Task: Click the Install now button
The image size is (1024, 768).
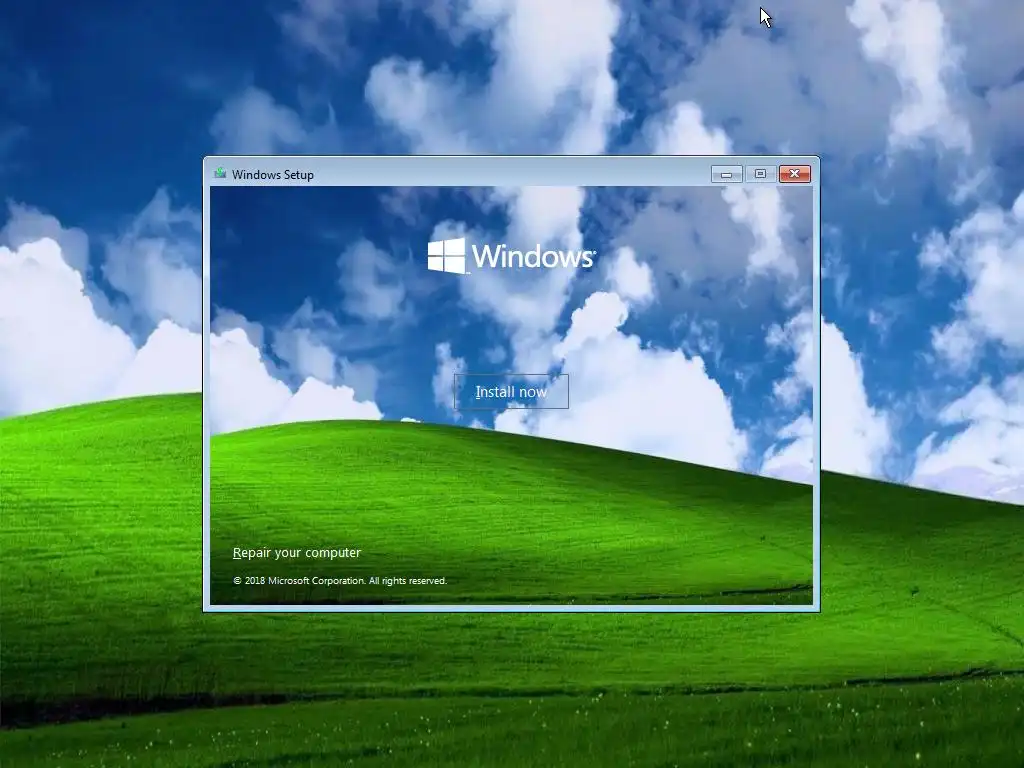Action: (511, 392)
